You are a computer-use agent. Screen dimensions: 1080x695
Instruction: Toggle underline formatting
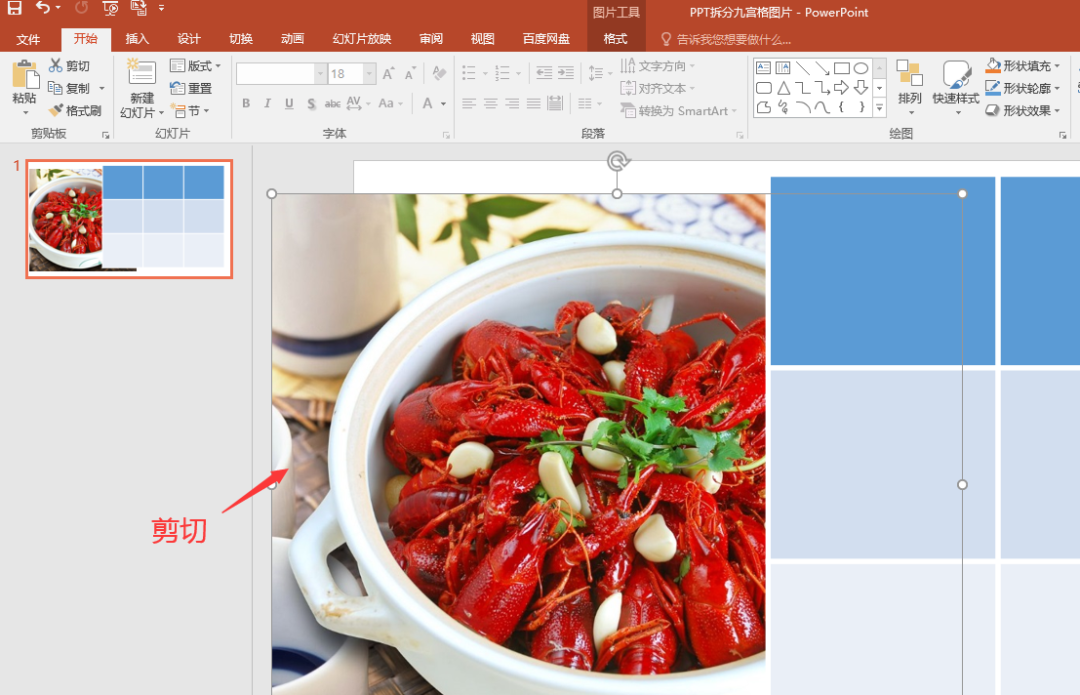(x=289, y=103)
